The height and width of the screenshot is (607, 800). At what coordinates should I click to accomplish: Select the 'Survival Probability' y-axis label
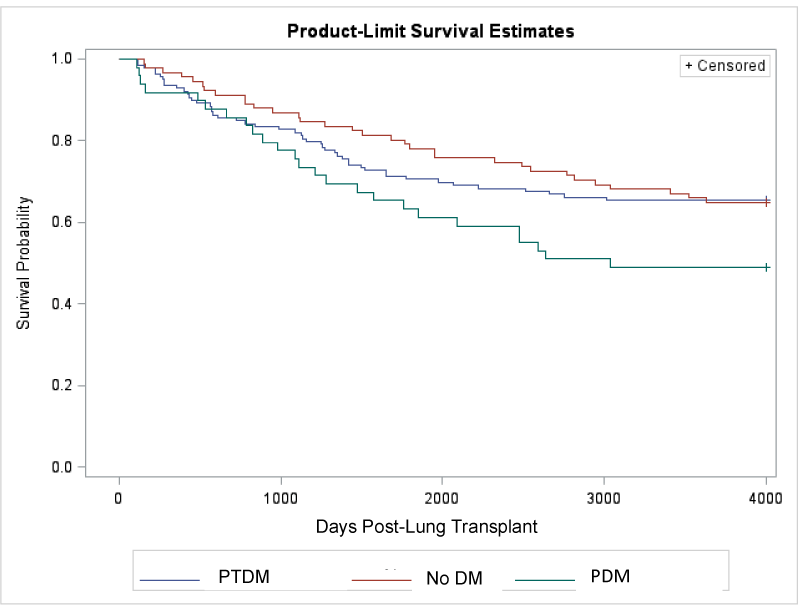(23, 262)
